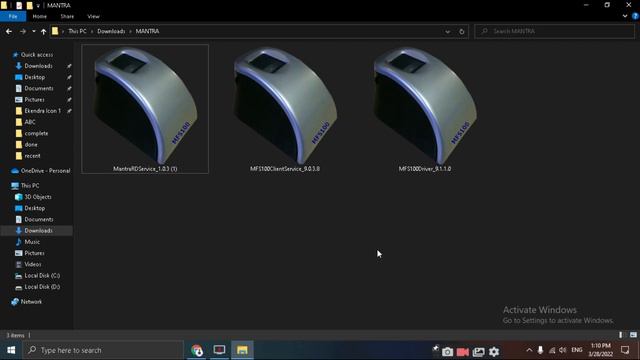The height and width of the screenshot is (360, 640).
Task: Switch to details view icon
Action: (621, 335)
